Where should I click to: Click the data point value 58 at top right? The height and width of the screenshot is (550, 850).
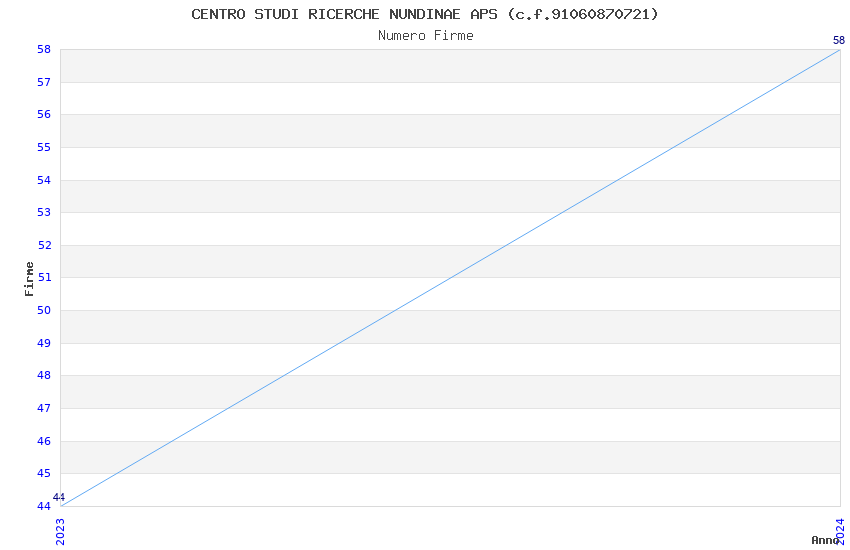click(839, 41)
